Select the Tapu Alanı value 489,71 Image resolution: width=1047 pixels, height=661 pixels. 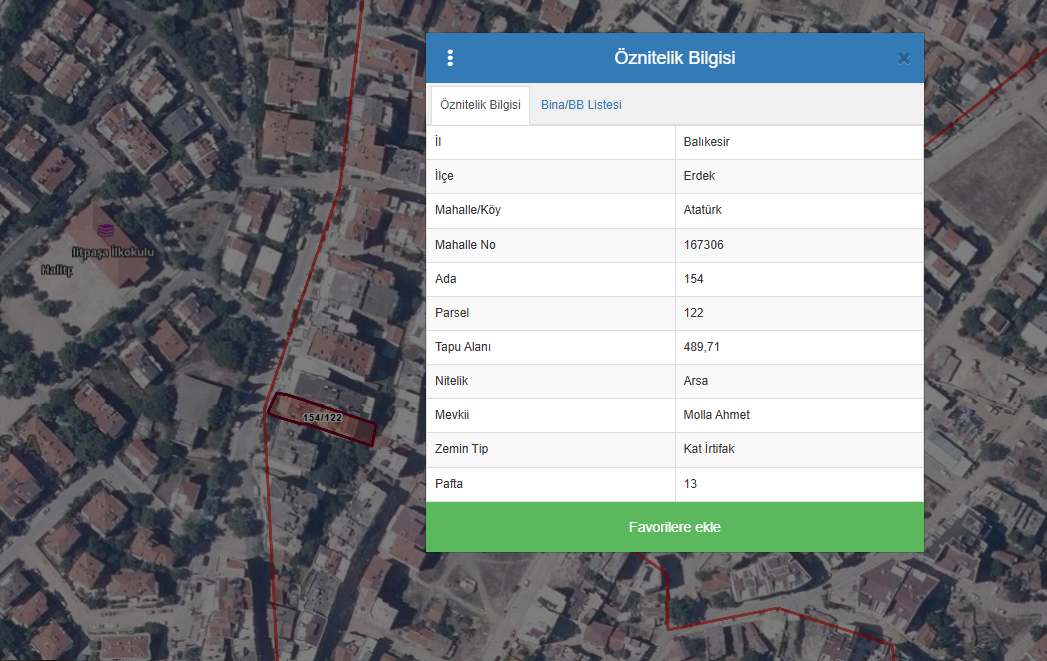click(702, 347)
